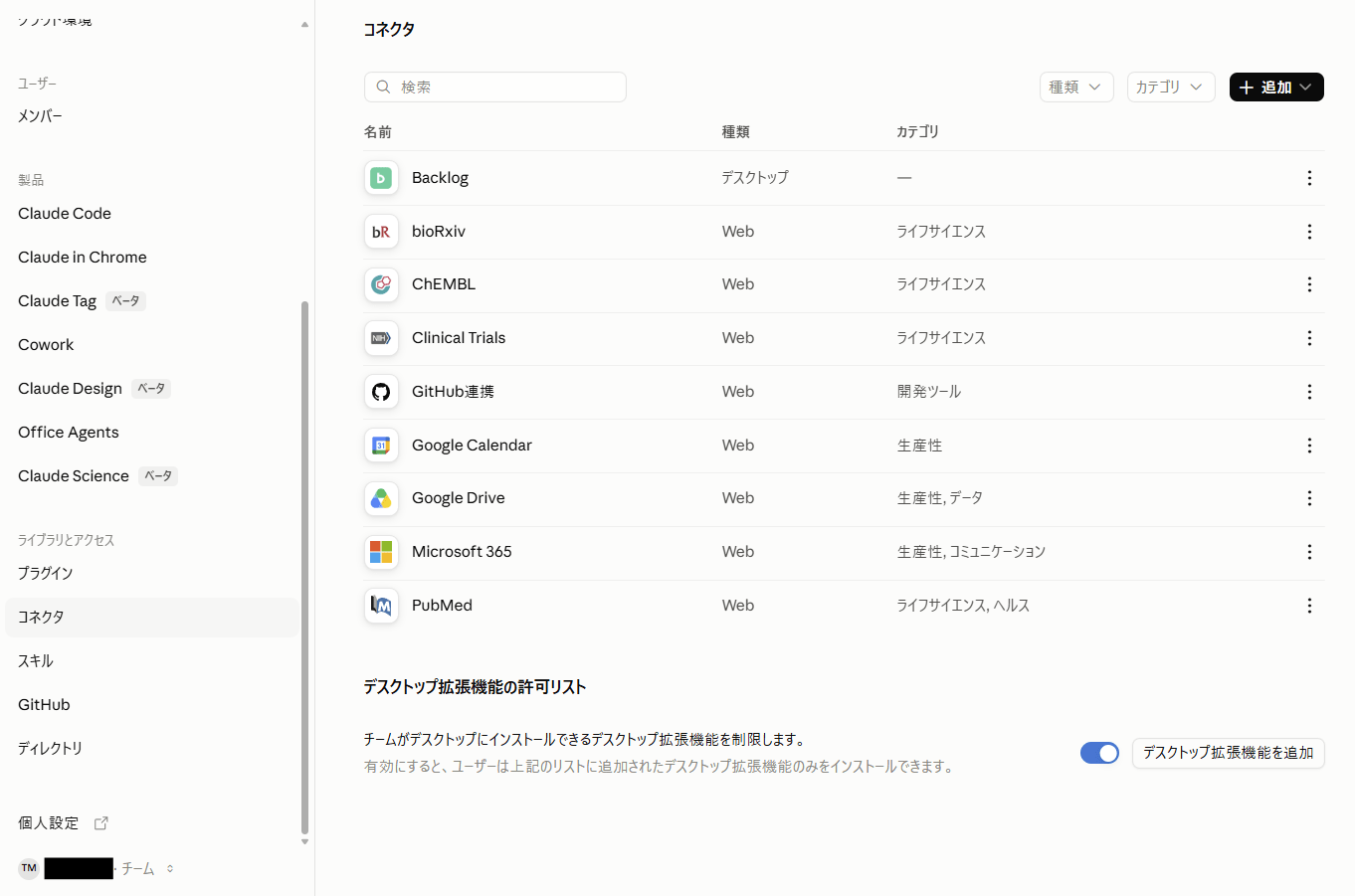This screenshot has width=1355, height=896.
Task: Click the 検索 search field
Action: coord(495,88)
